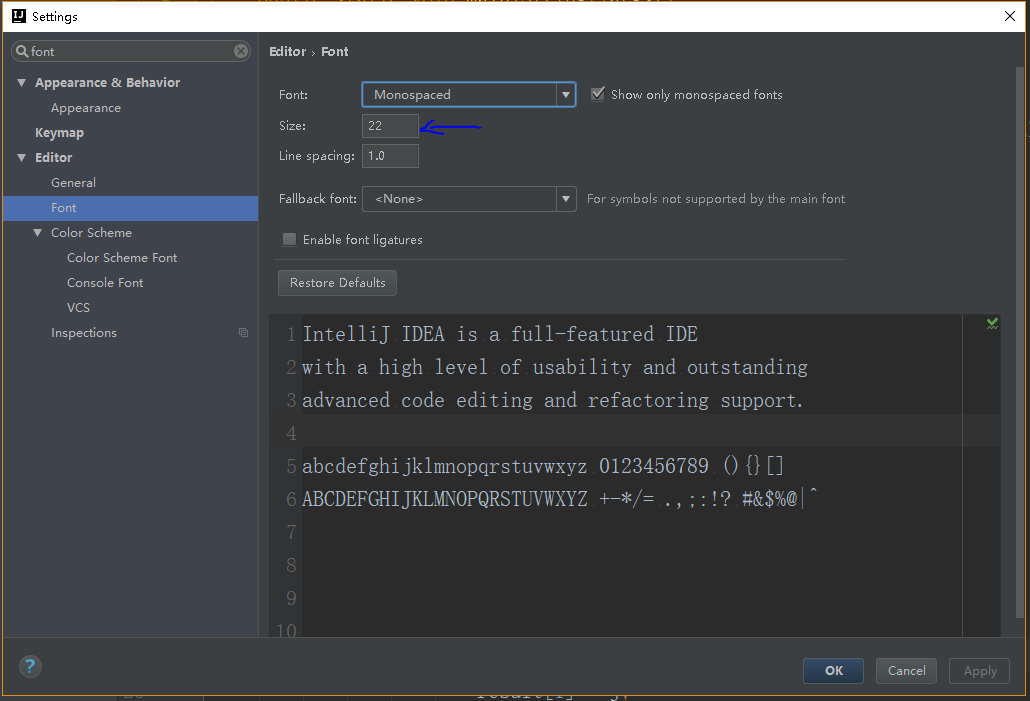The height and width of the screenshot is (701, 1030).
Task: Click 'For symbols not supported by the main font' text
Action: click(716, 199)
